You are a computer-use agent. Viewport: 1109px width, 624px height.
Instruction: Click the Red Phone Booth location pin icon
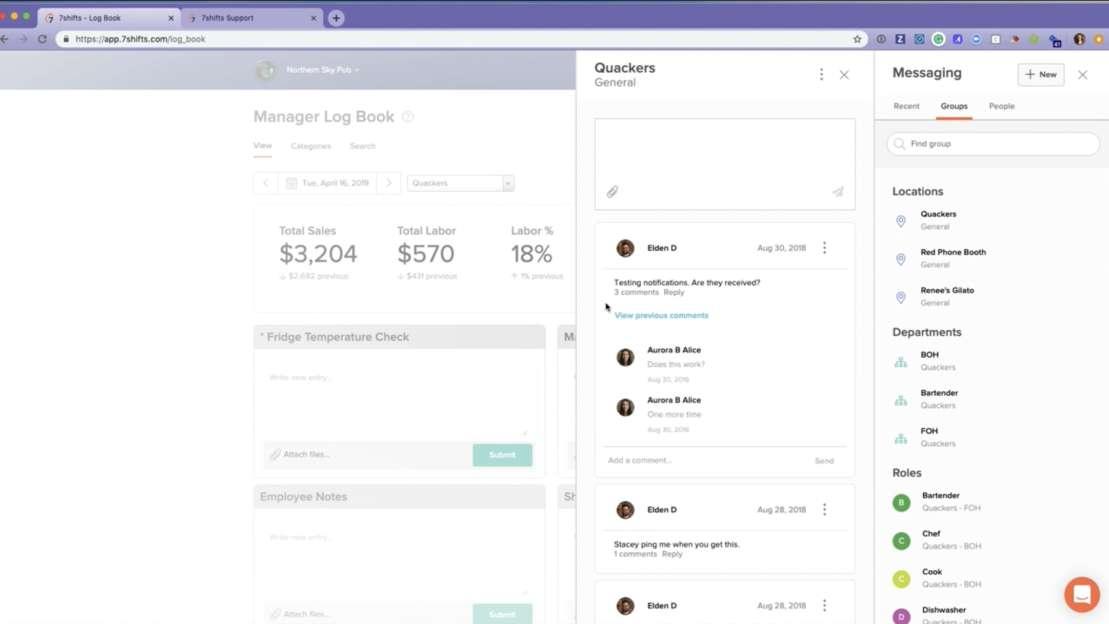coord(901,259)
